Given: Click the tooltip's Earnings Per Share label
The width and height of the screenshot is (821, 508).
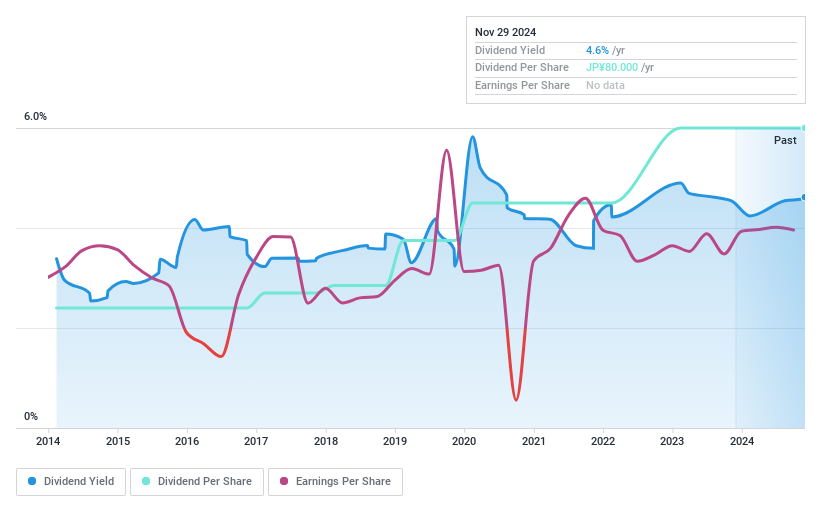Looking at the screenshot, I should point(522,85).
